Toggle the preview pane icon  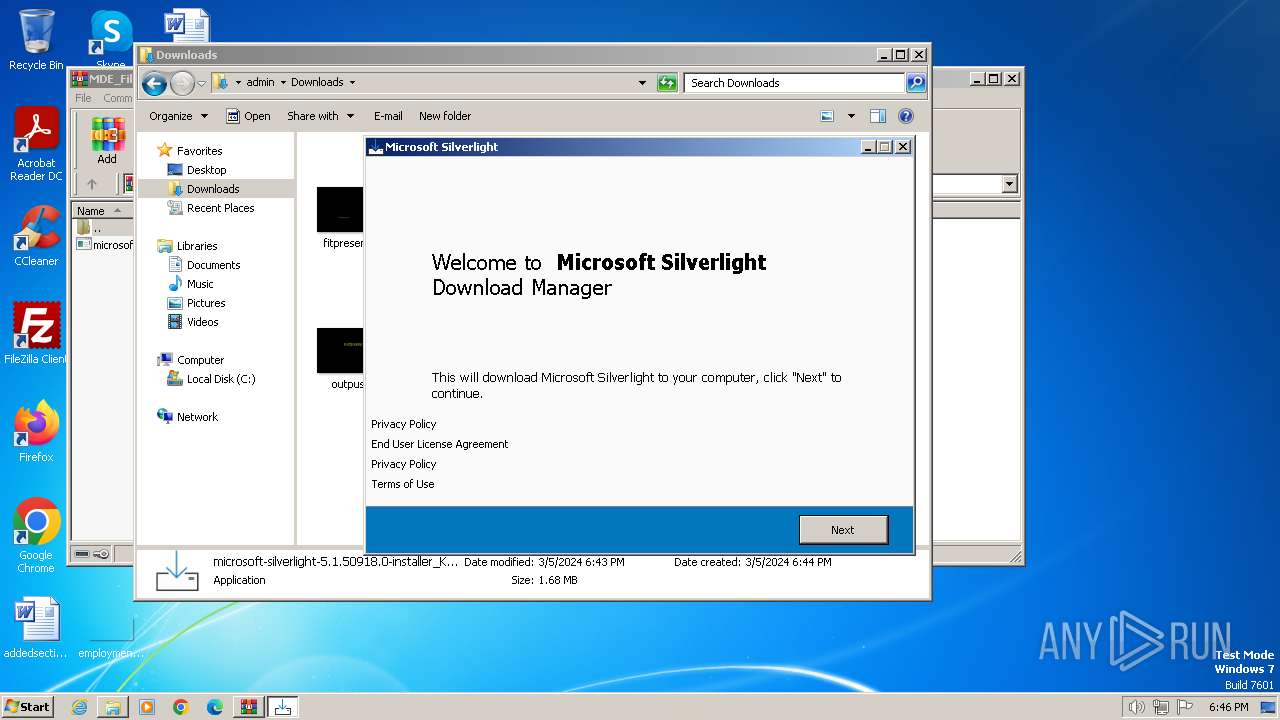coord(878,116)
